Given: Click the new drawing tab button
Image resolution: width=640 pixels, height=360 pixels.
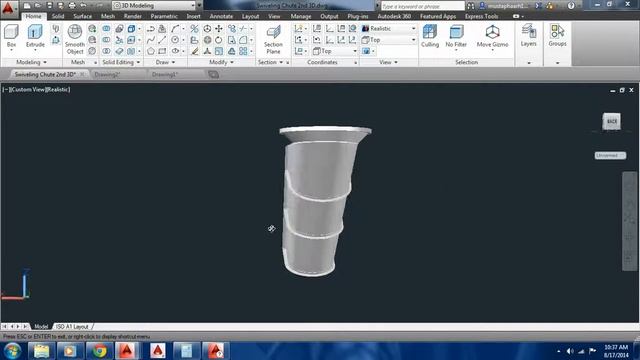Looking at the screenshot, I should pyautogui.click(x=213, y=75).
